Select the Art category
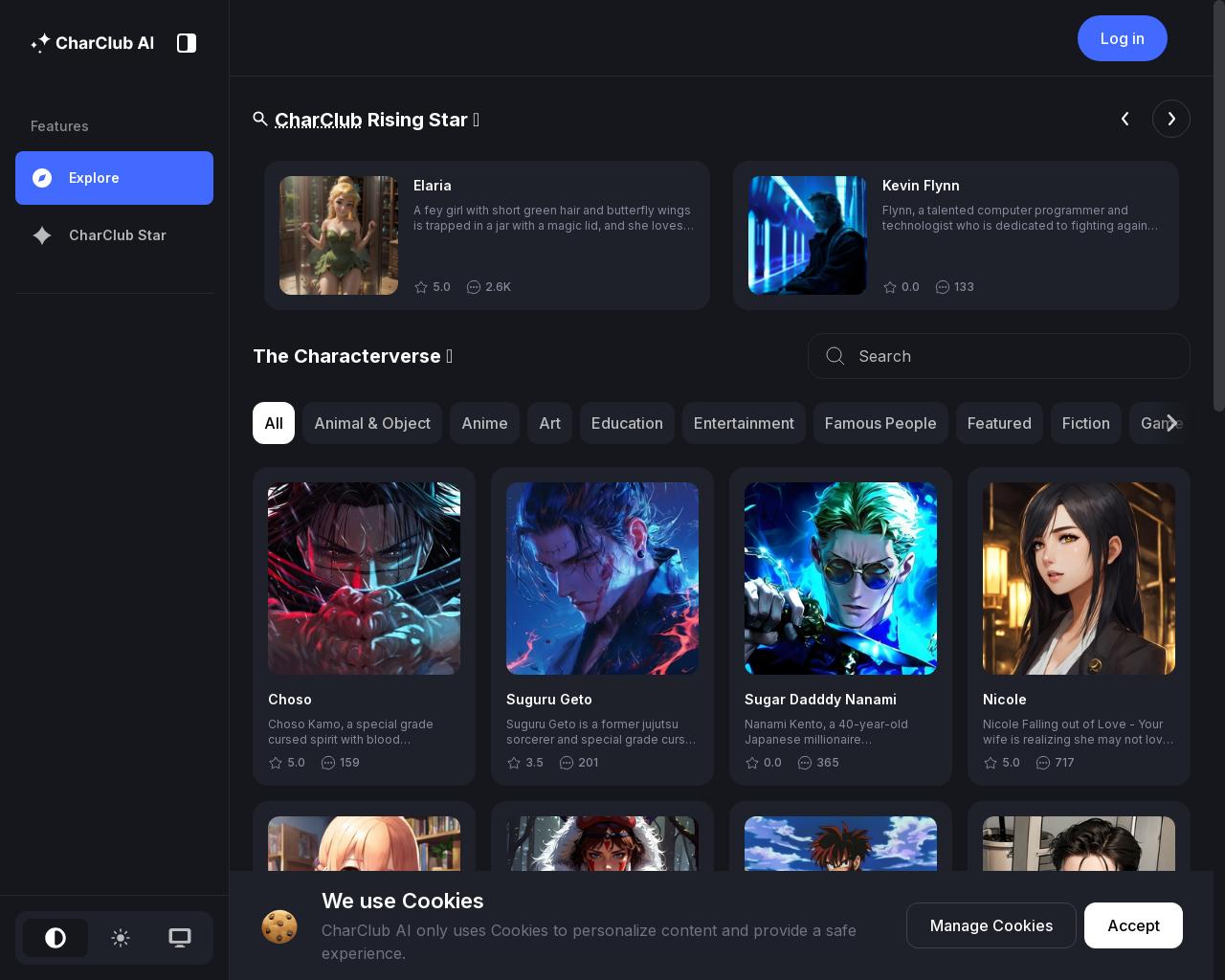This screenshot has height=980, width=1225. coord(549,423)
